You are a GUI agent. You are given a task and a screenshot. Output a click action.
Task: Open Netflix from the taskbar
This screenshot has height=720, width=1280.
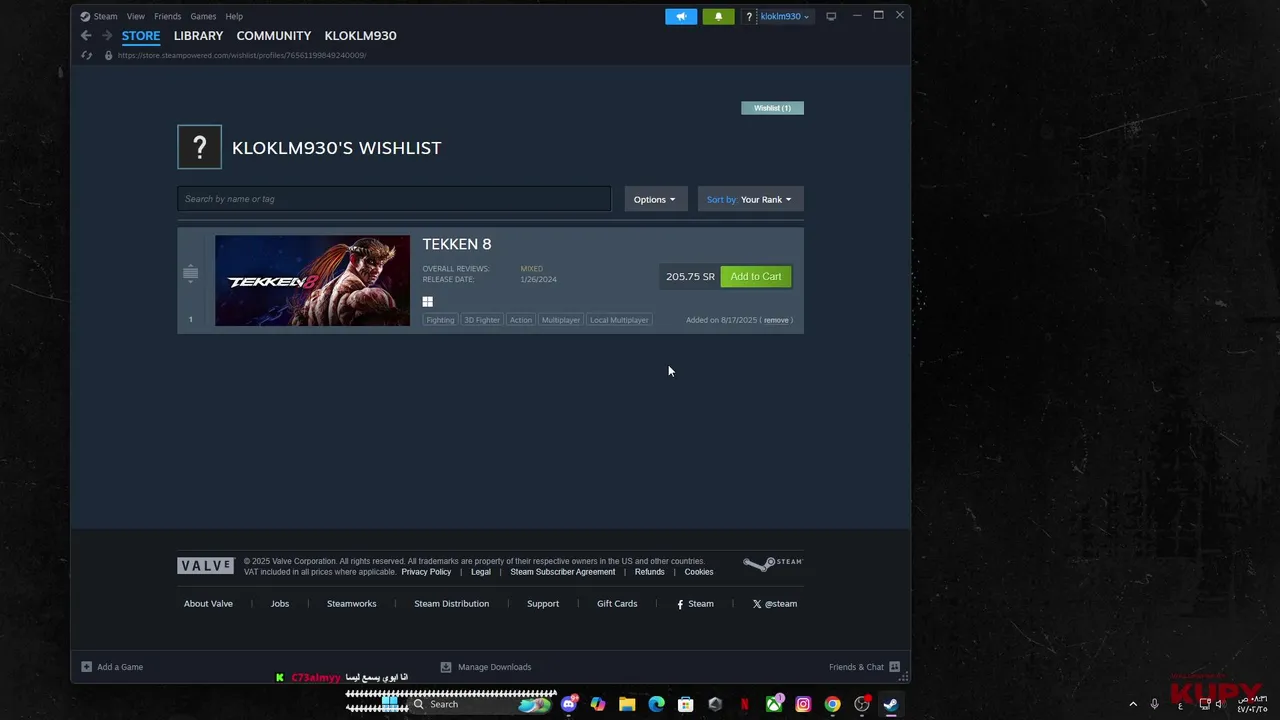click(x=744, y=704)
